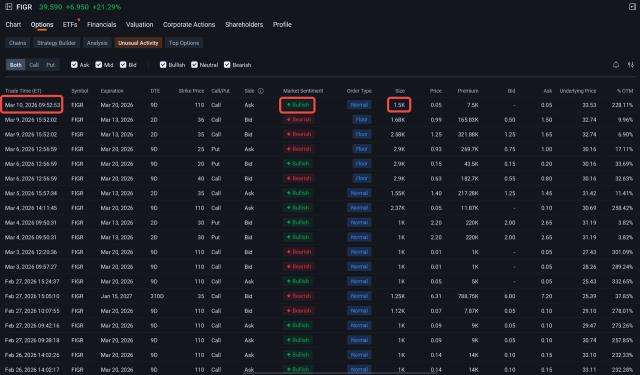Sort by Trade Time column header
Image resolution: width=640 pixels, height=375 pixels.
(x=23, y=91)
